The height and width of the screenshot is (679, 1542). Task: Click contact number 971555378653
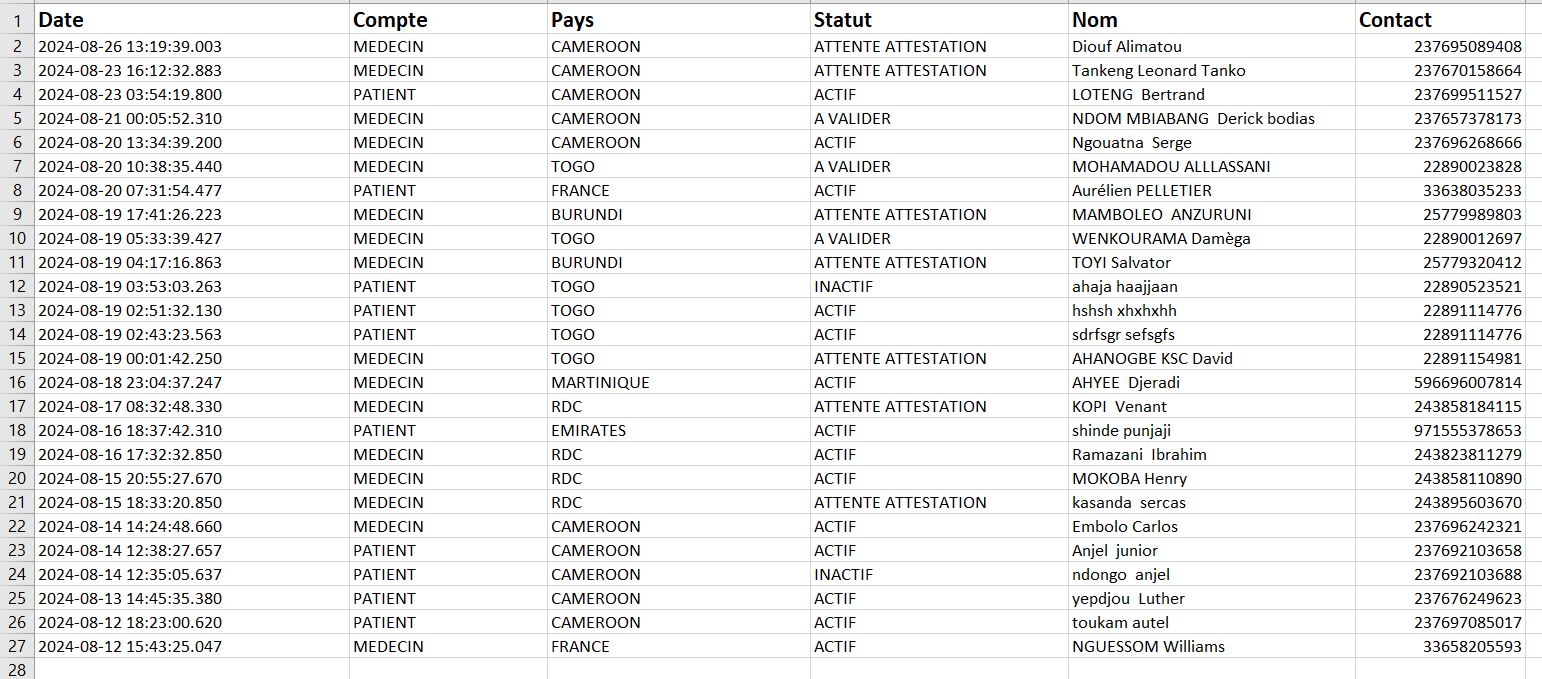tap(1468, 430)
